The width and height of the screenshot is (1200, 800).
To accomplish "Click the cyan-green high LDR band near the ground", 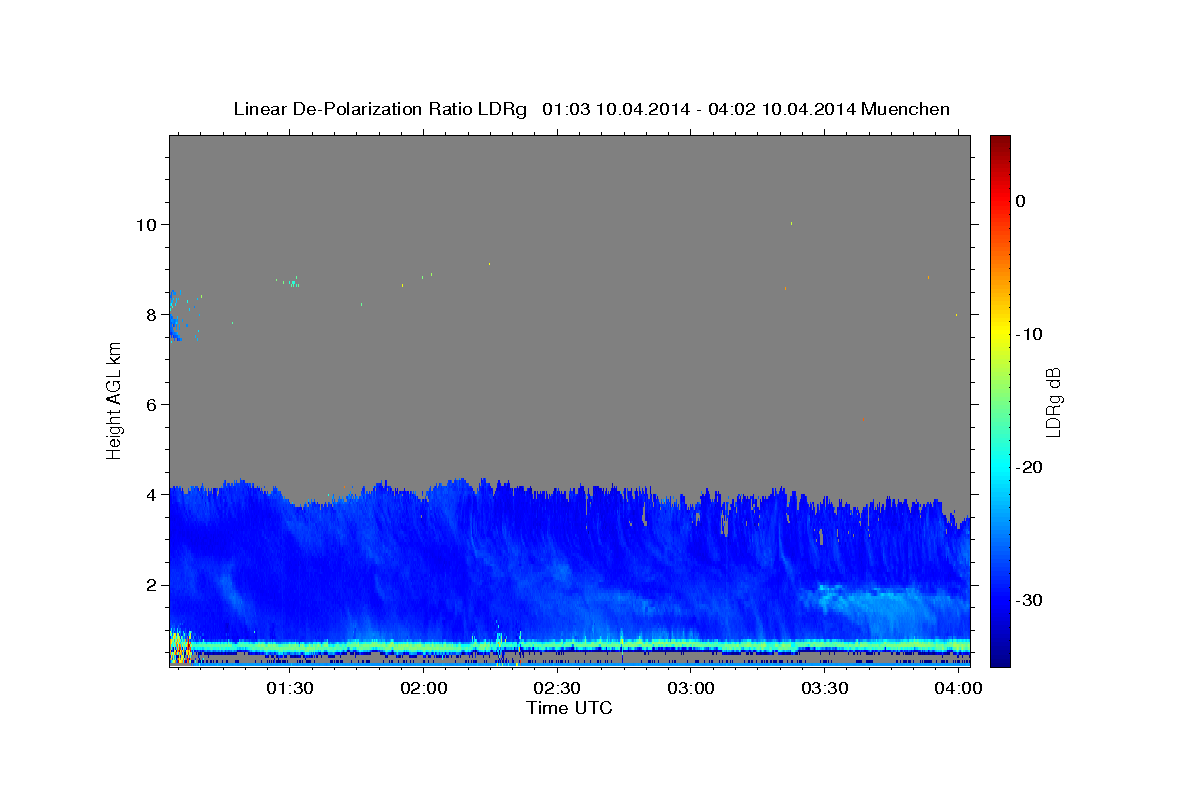I will click(570, 645).
